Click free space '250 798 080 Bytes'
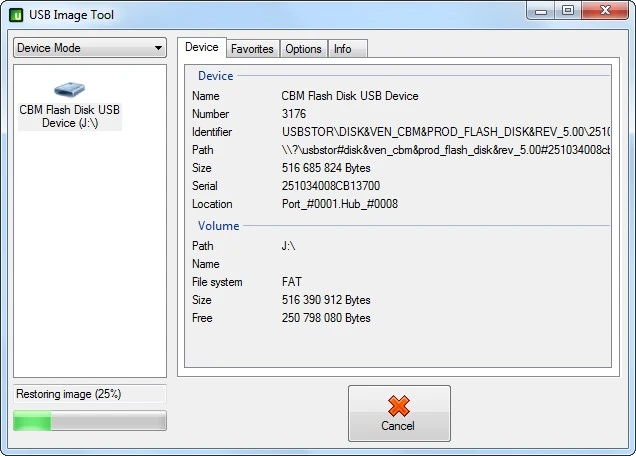 (x=326, y=318)
